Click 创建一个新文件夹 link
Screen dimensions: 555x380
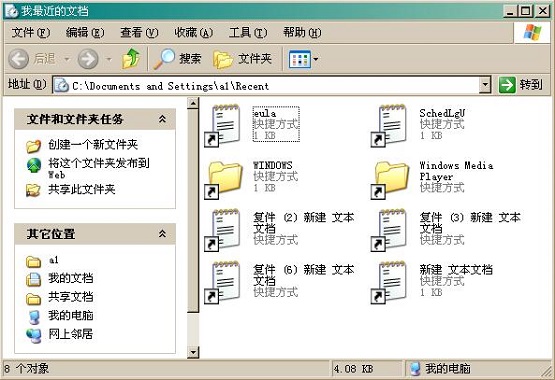pos(93,144)
